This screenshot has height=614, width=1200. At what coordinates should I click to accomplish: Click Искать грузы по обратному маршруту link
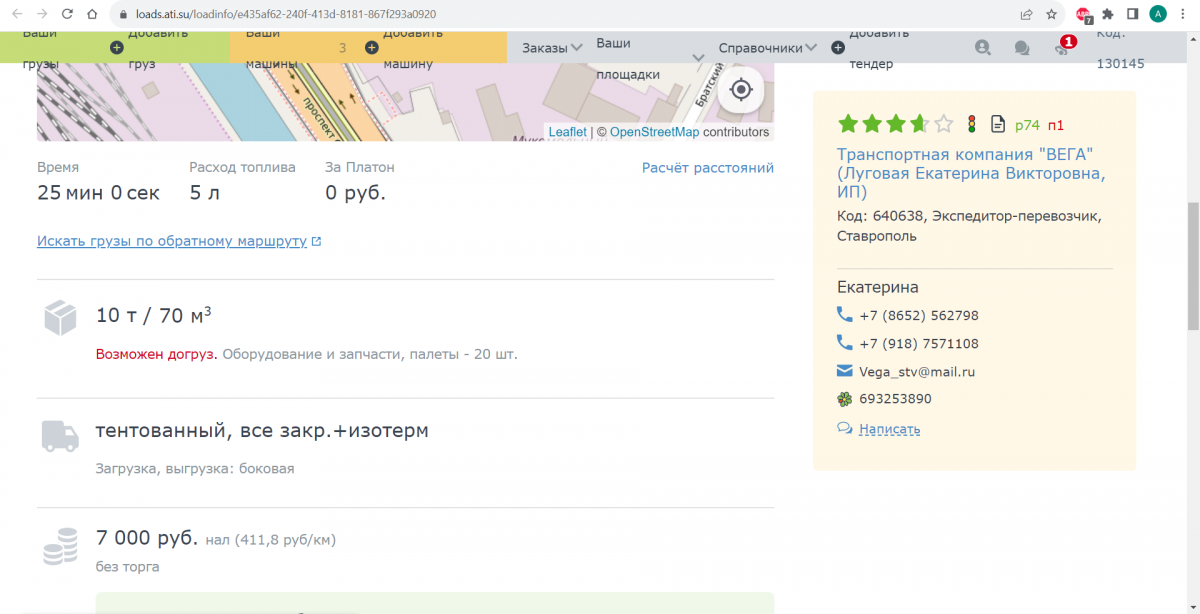pos(172,241)
